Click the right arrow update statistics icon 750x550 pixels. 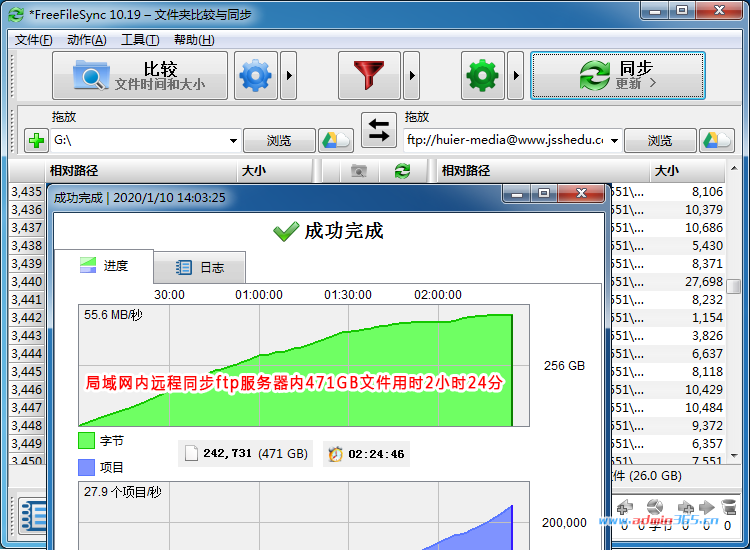706,507
